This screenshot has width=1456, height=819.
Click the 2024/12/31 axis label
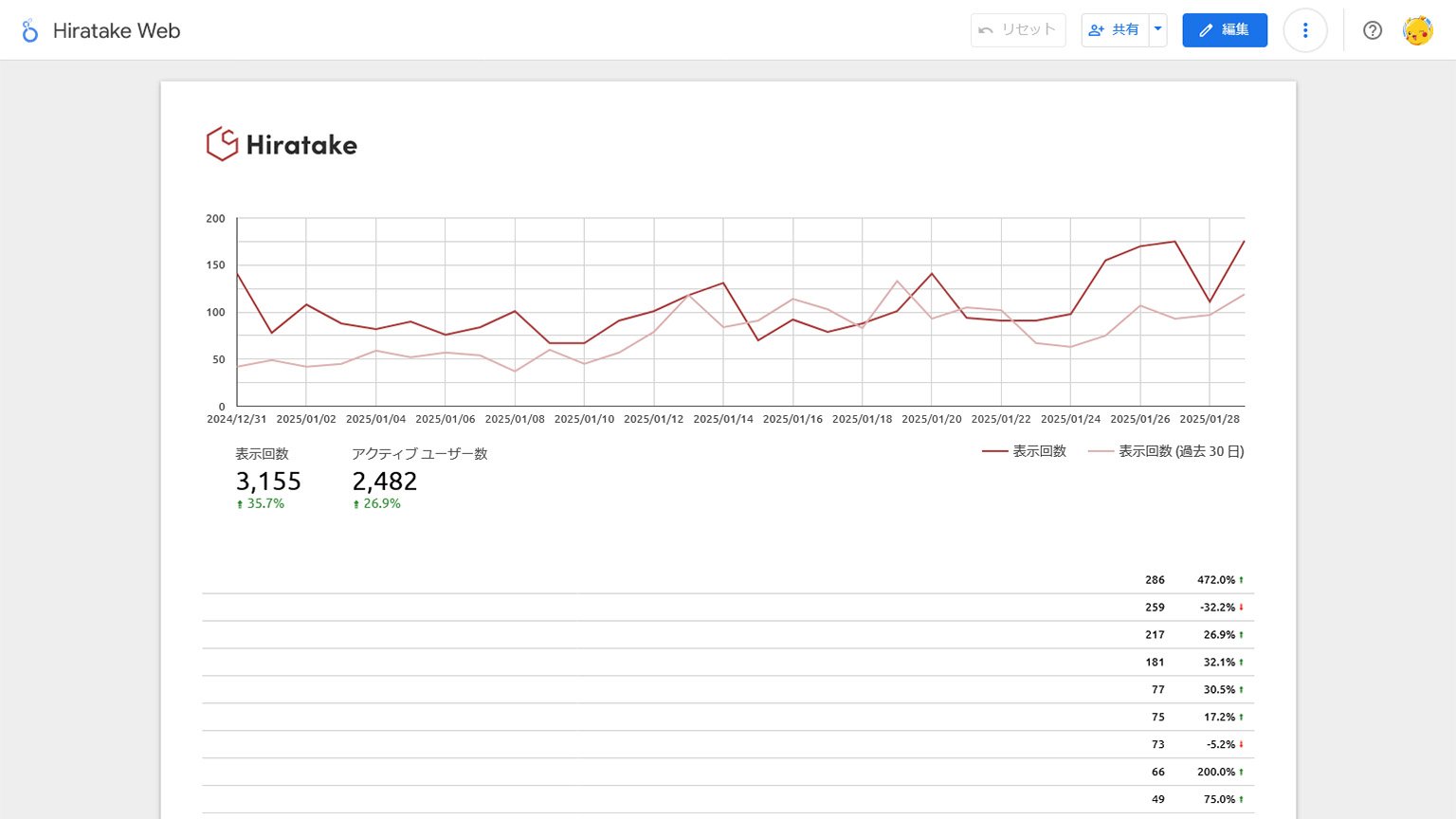coord(237,419)
